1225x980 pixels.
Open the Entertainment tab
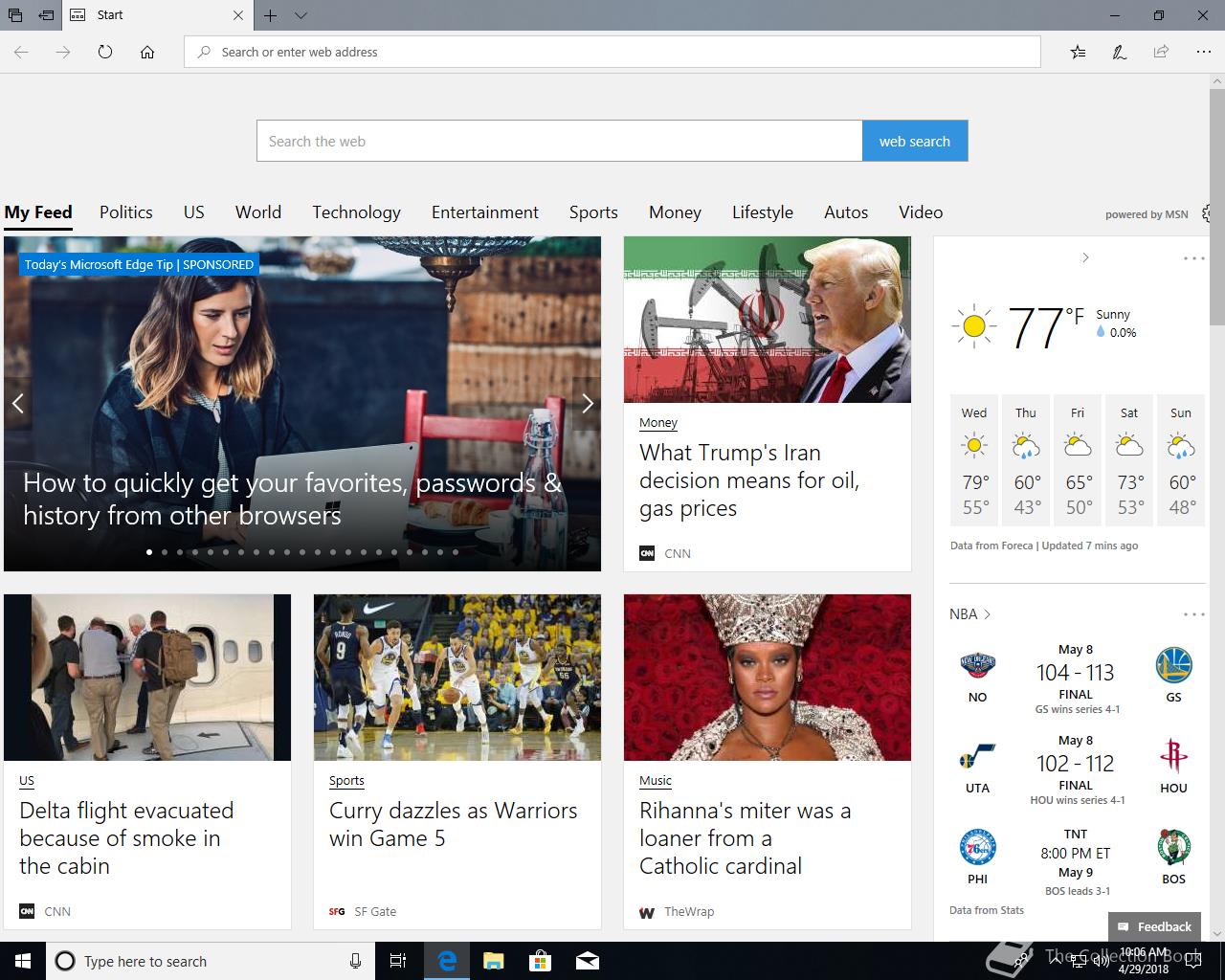tap(485, 212)
